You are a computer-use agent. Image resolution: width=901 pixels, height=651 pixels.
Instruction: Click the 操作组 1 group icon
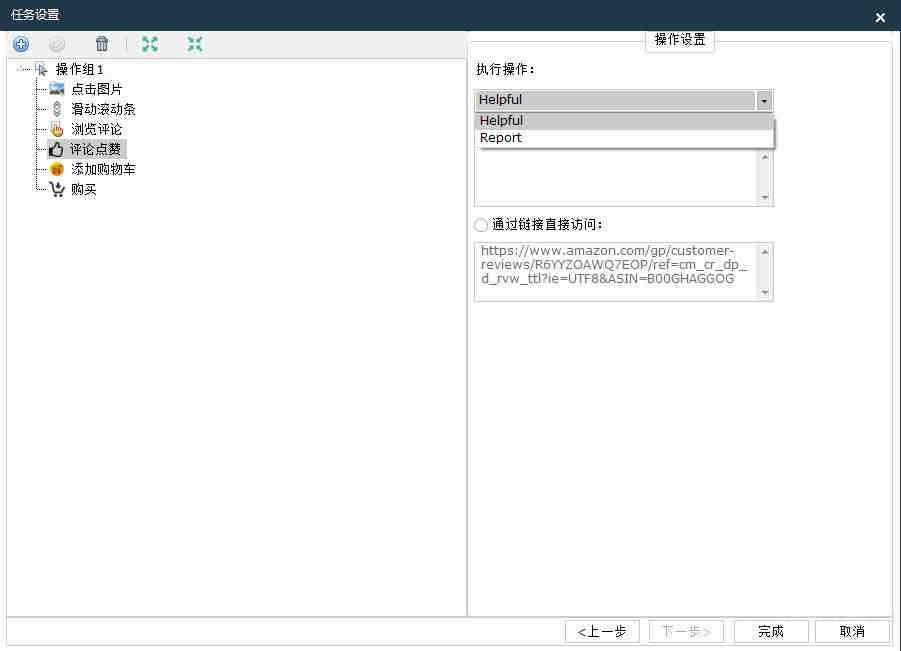tap(41, 70)
